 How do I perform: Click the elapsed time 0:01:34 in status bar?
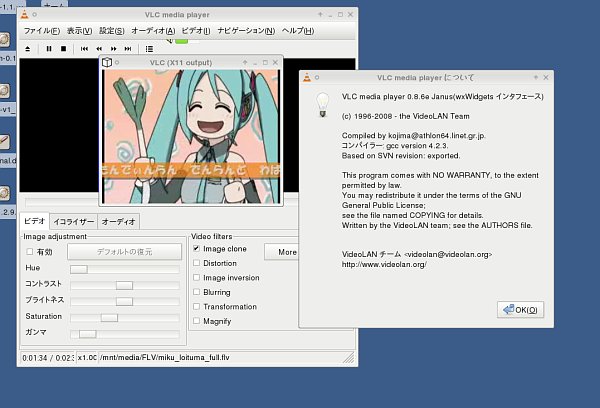click(35, 358)
